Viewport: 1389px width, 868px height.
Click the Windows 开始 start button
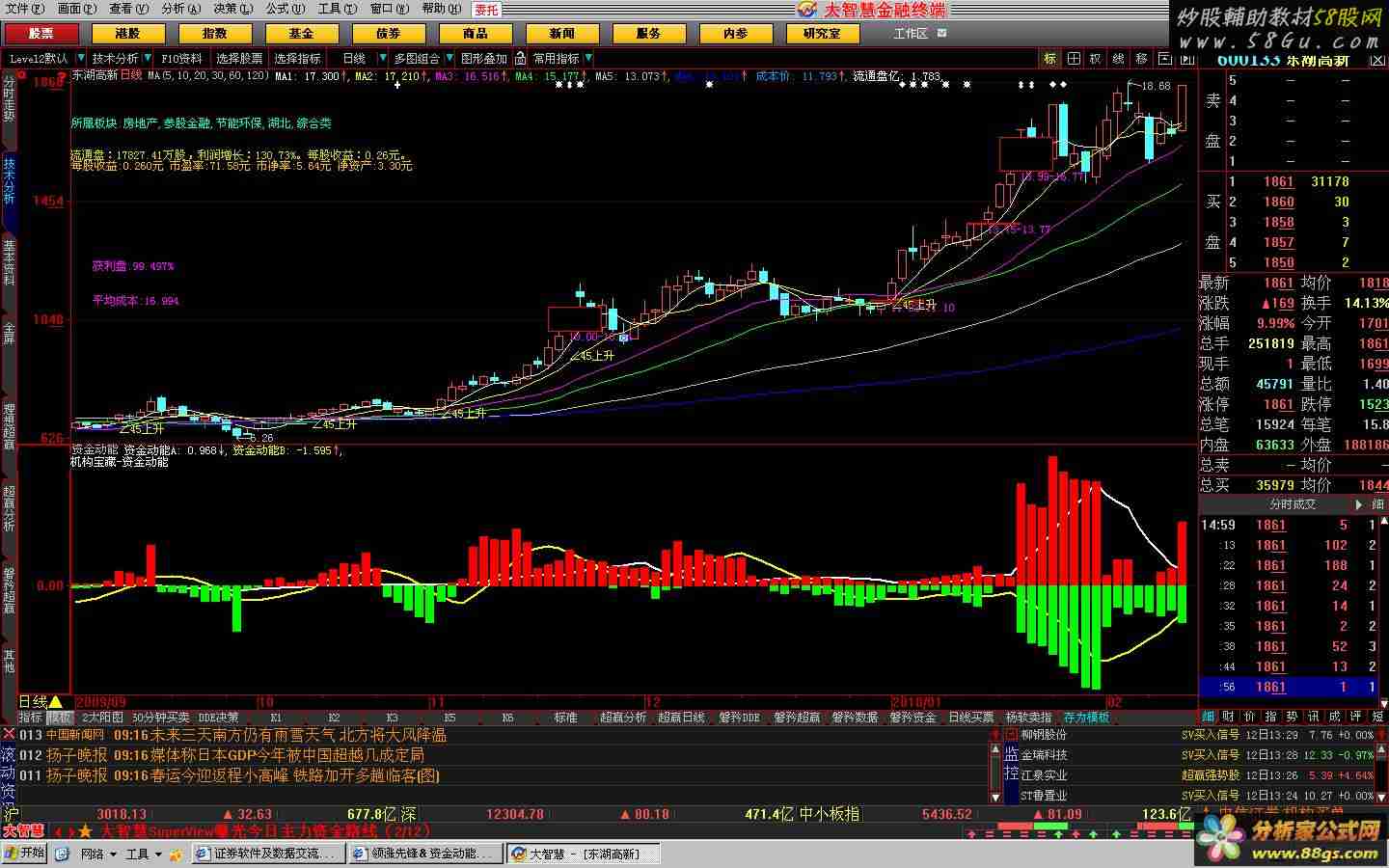(x=25, y=854)
